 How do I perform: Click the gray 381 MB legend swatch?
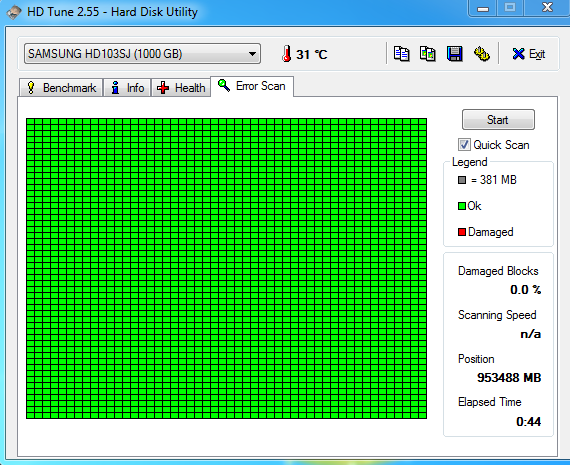(462, 180)
